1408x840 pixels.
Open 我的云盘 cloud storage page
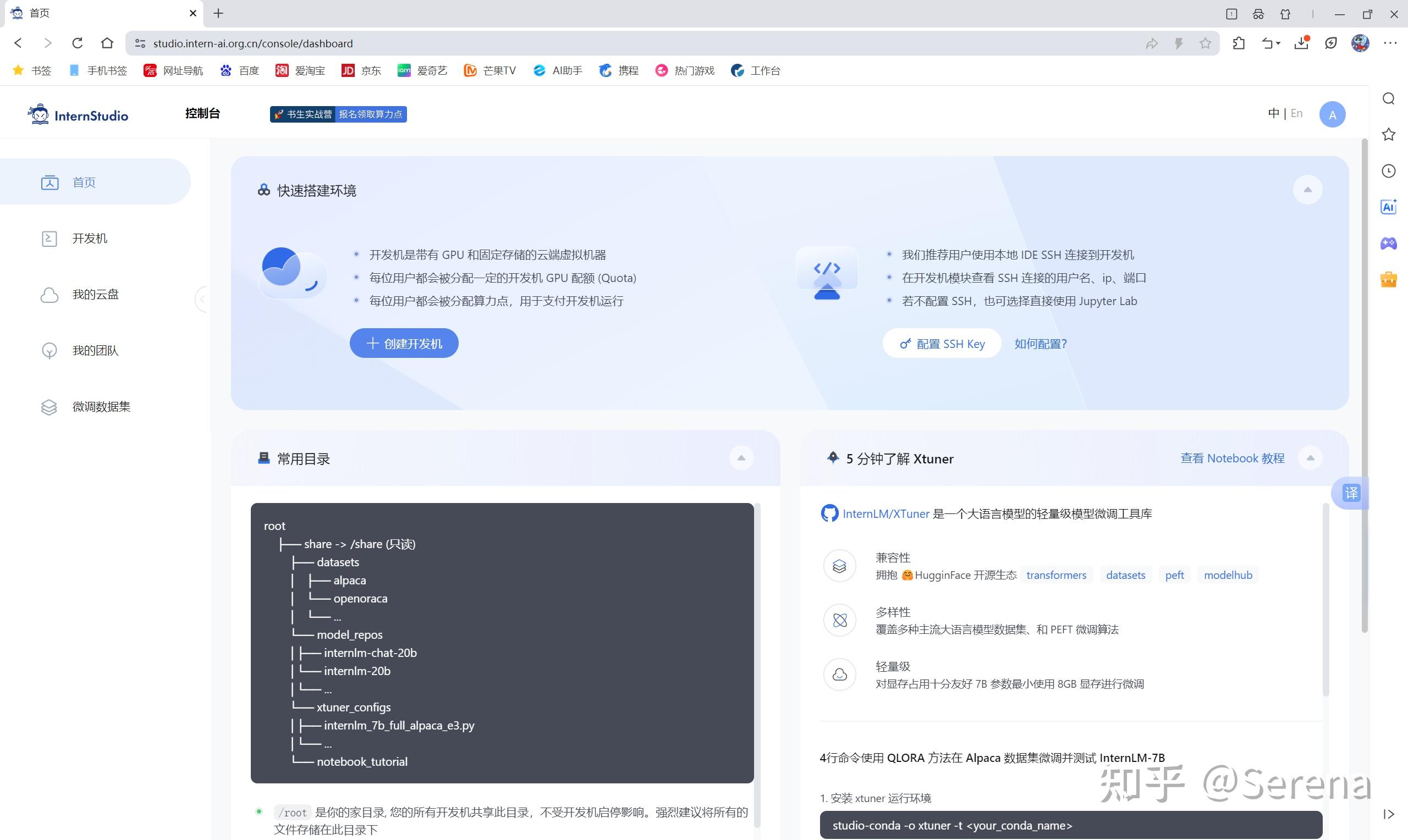point(95,294)
